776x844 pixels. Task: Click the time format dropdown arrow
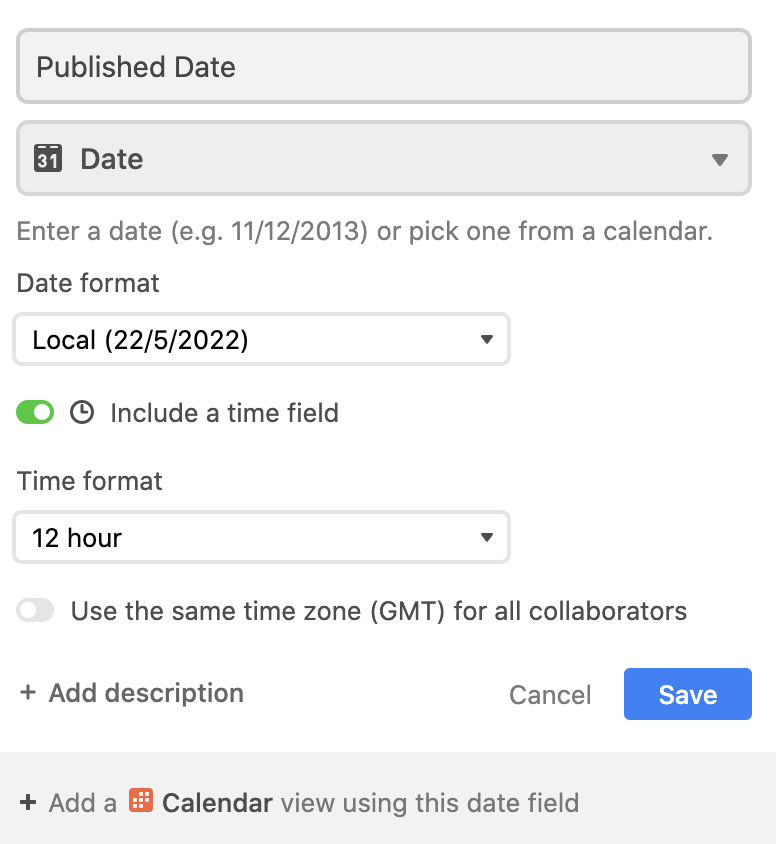point(486,538)
